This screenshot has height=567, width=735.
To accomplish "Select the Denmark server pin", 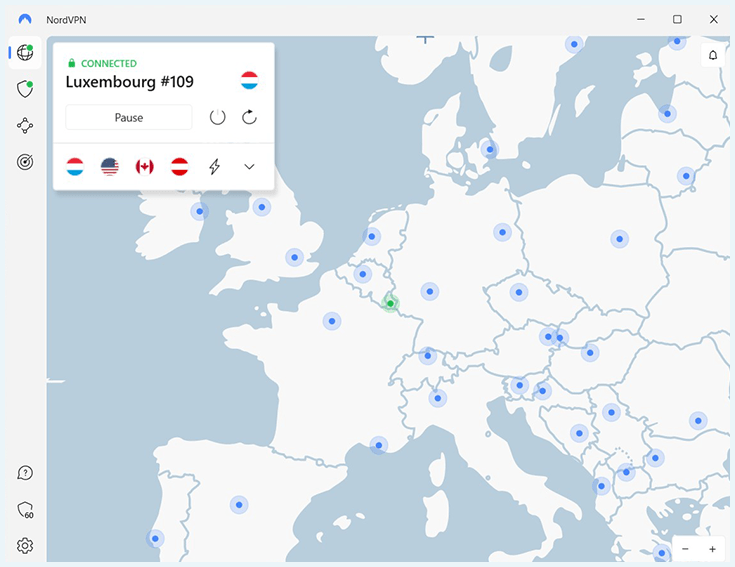I will (x=490, y=149).
